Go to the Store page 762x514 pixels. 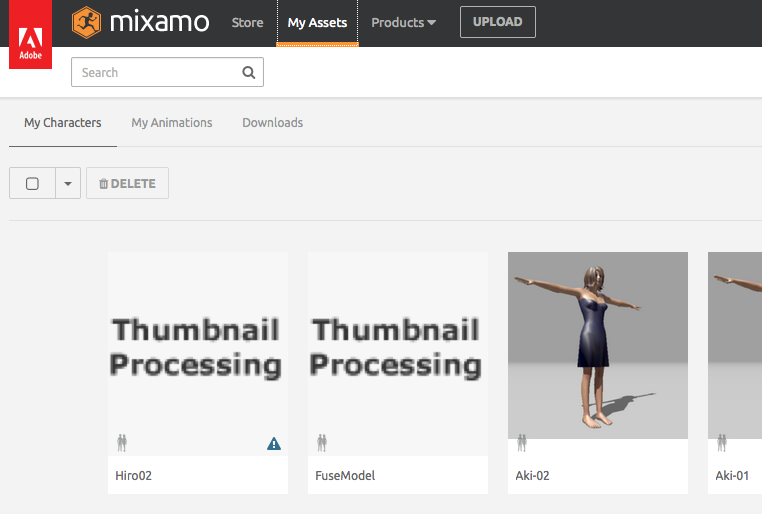[x=247, y=23]
